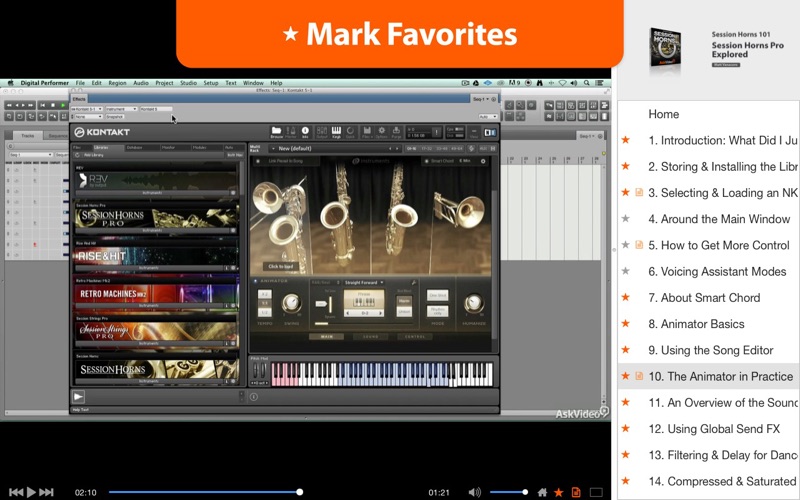
Task: Toggle favorite star for 6. Voicing Assistant Modes
Action: 626,271
